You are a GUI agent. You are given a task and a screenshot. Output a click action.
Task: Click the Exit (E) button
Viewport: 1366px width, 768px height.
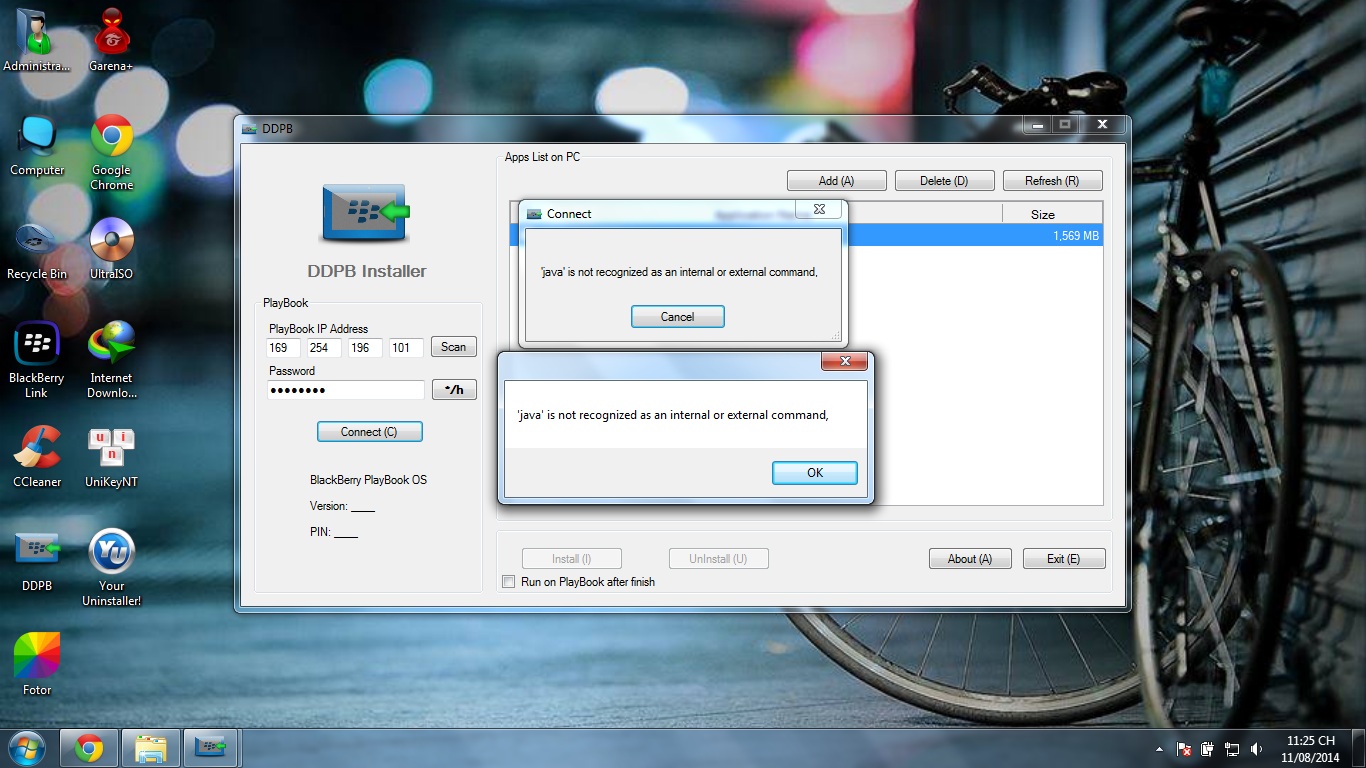(1064, 559)
